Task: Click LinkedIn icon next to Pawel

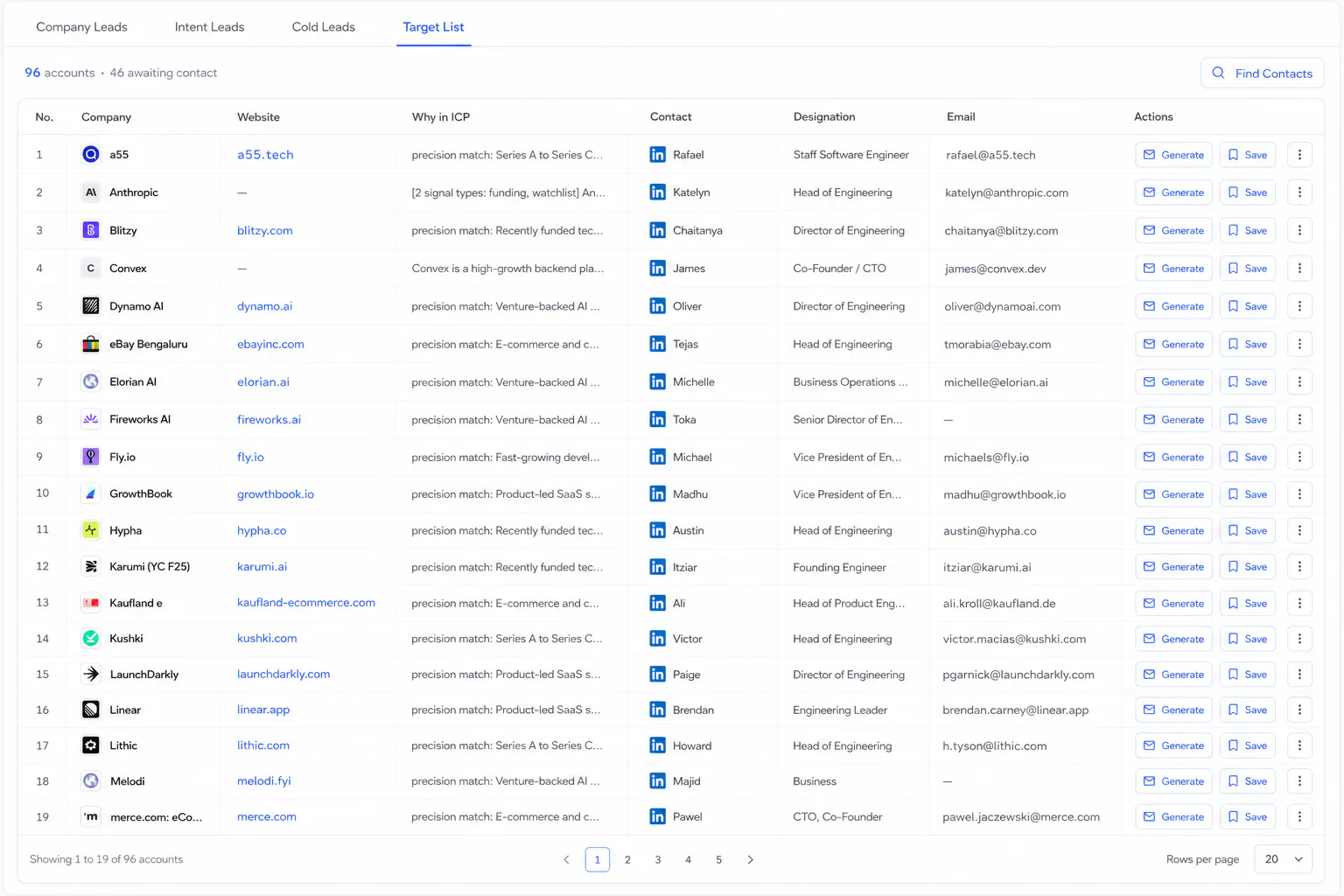Action: pos(657,816)
